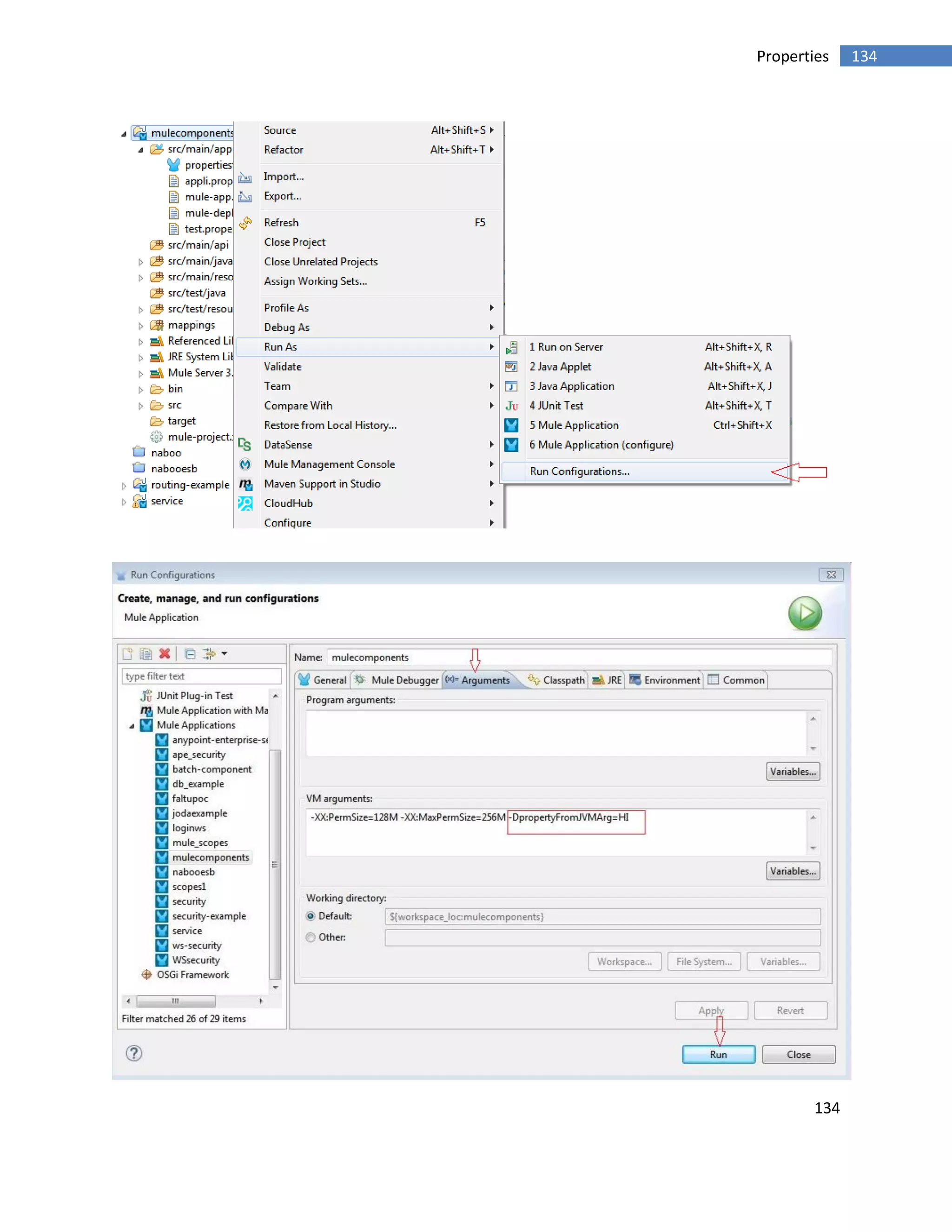
Task: Select the Other working directory radio button
Action: pos(311,937)
